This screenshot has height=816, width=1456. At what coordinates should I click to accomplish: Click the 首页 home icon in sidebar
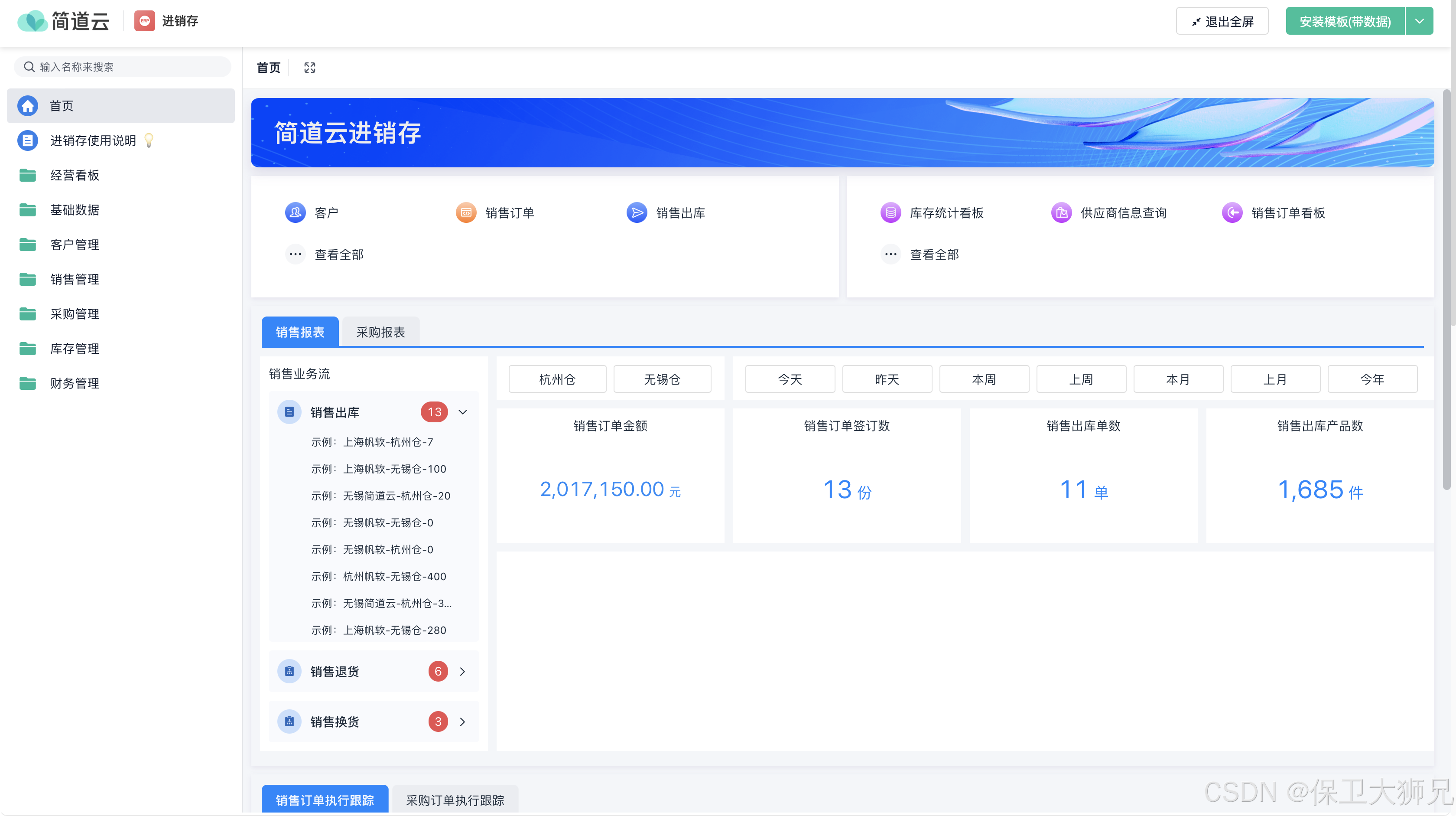pos(28,106)
